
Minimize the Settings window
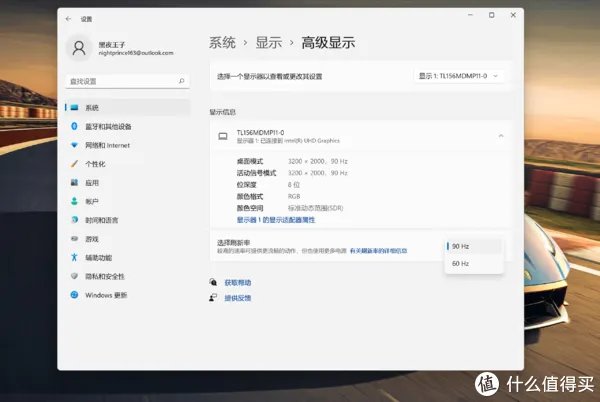point(471,15)
